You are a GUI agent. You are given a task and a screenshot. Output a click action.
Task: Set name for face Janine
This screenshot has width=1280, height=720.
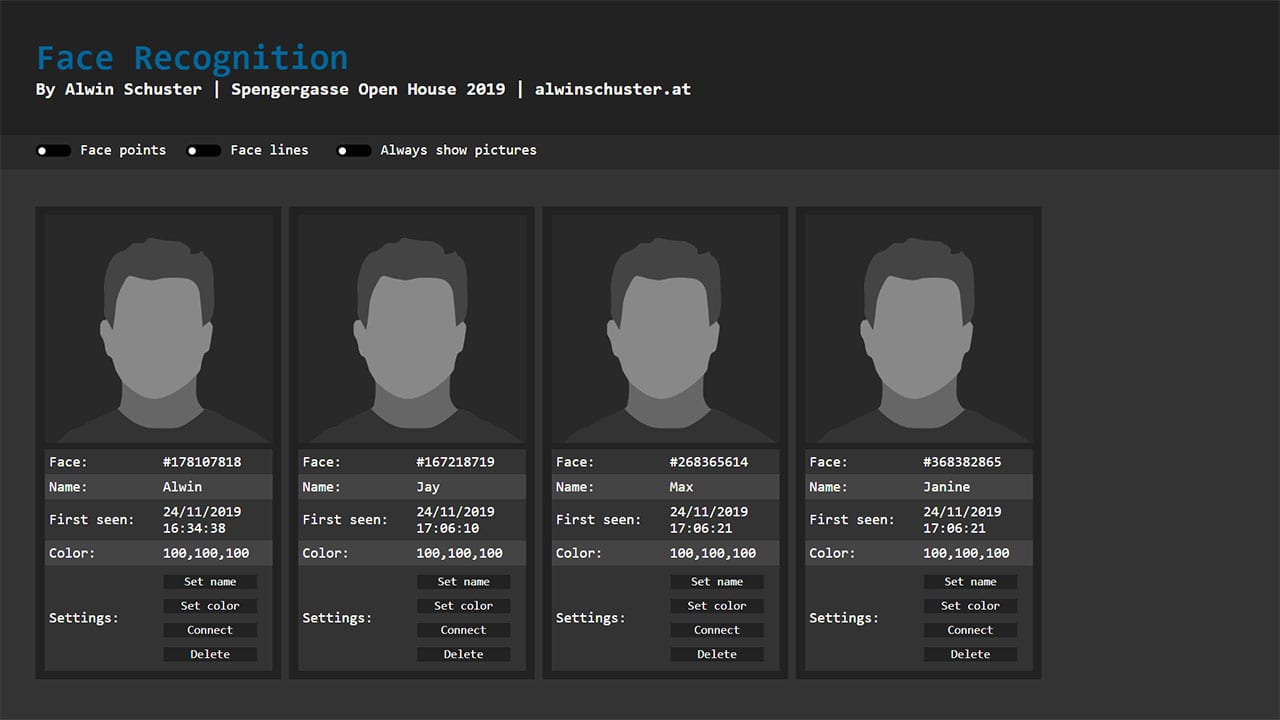point(970,582)
